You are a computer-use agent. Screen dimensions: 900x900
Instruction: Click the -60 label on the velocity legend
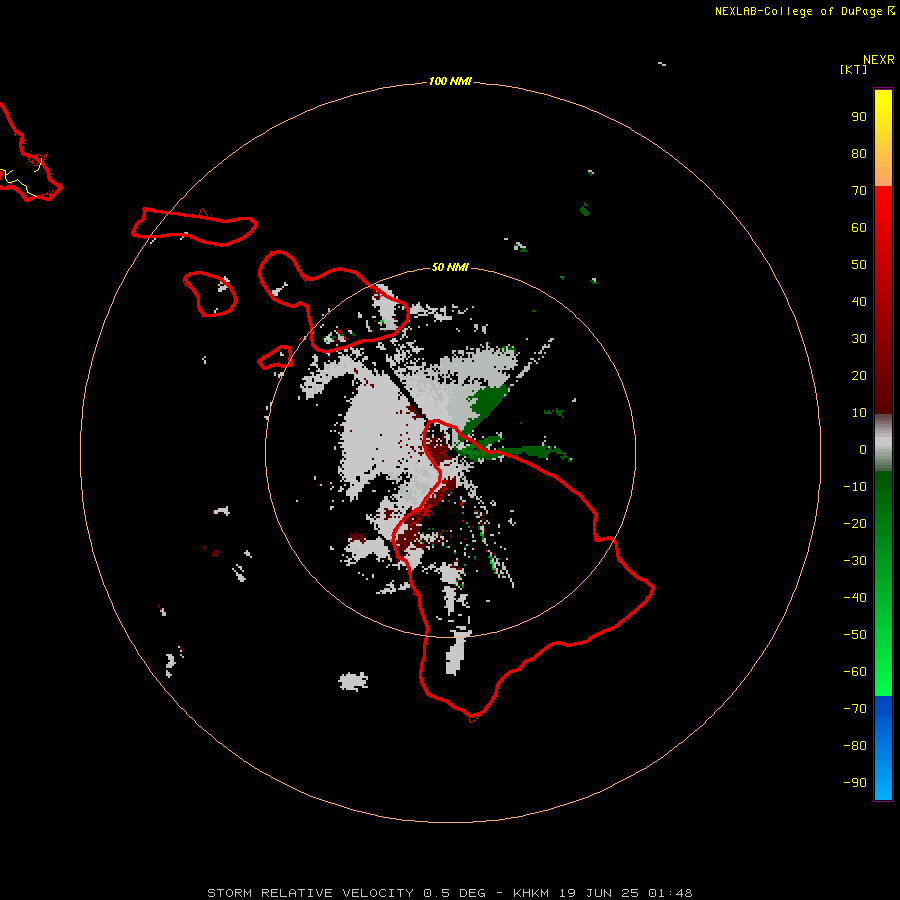pos(855,672)
